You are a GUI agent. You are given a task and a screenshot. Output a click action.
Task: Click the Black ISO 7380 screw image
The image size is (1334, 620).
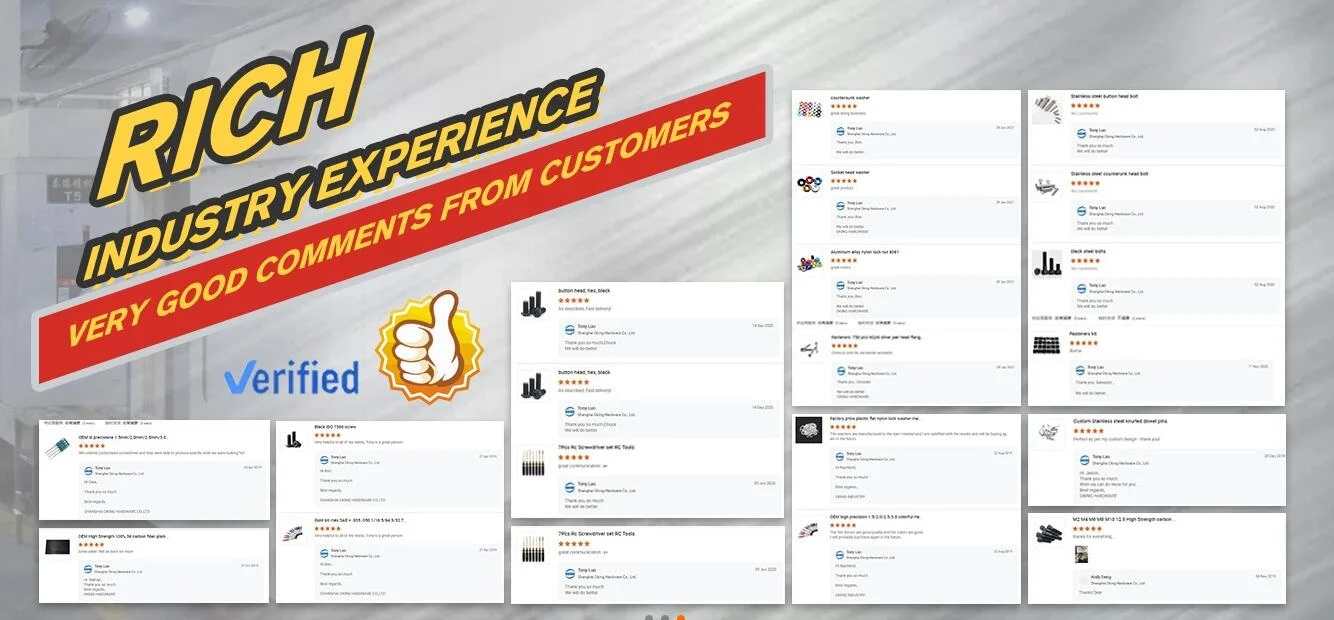(295, 439)
